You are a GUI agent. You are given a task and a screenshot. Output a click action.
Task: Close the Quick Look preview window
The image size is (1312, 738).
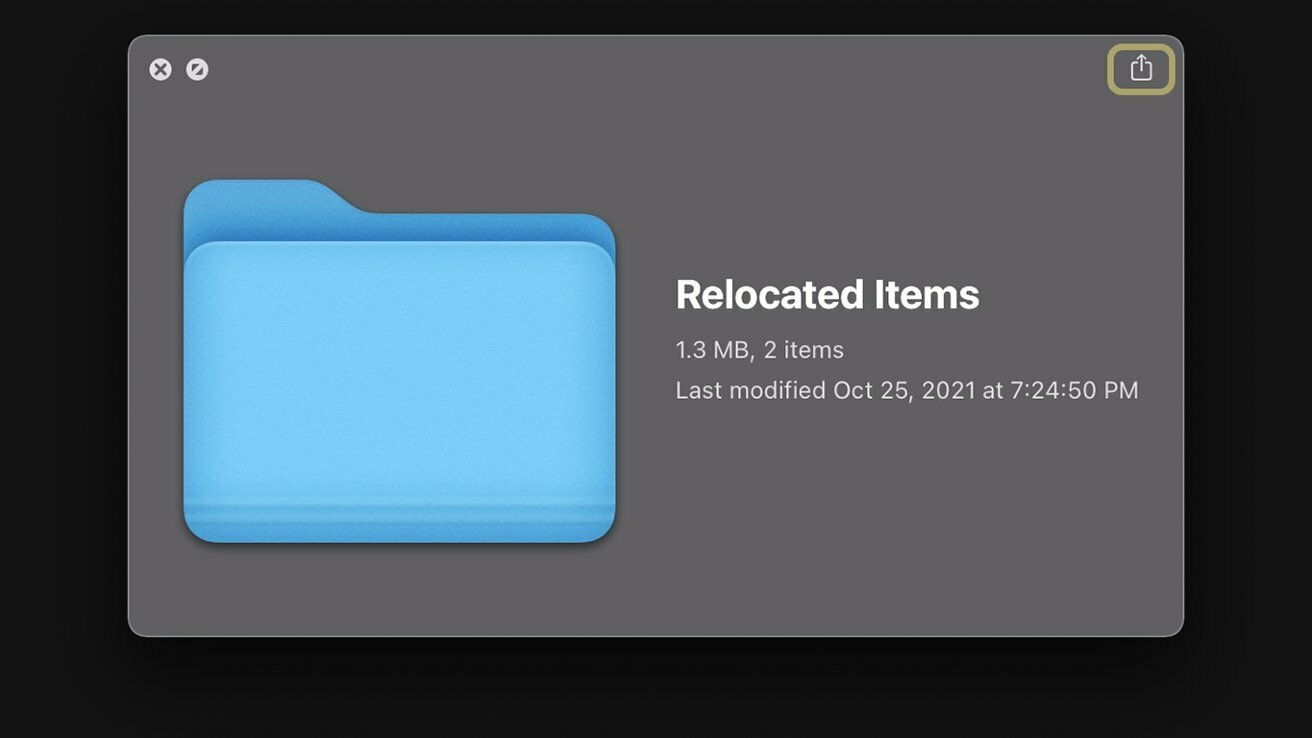click(160, 69)
